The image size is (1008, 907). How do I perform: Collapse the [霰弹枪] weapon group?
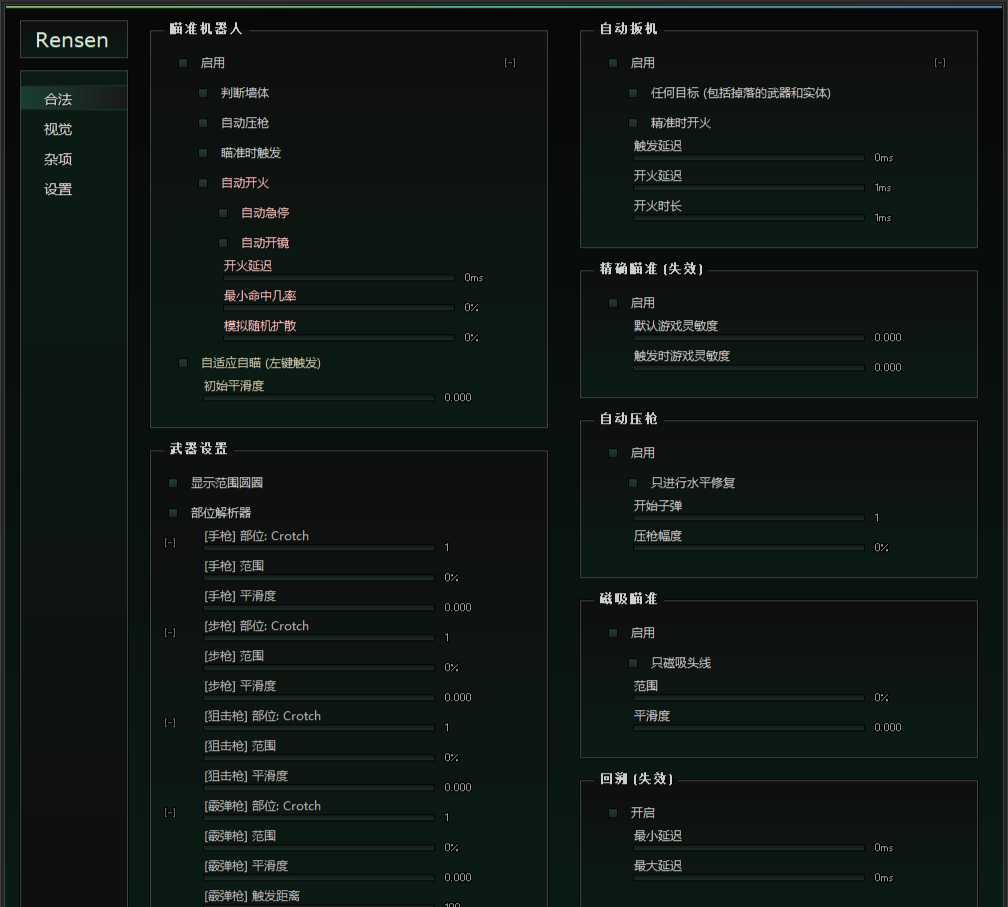(x=170, y=813)
